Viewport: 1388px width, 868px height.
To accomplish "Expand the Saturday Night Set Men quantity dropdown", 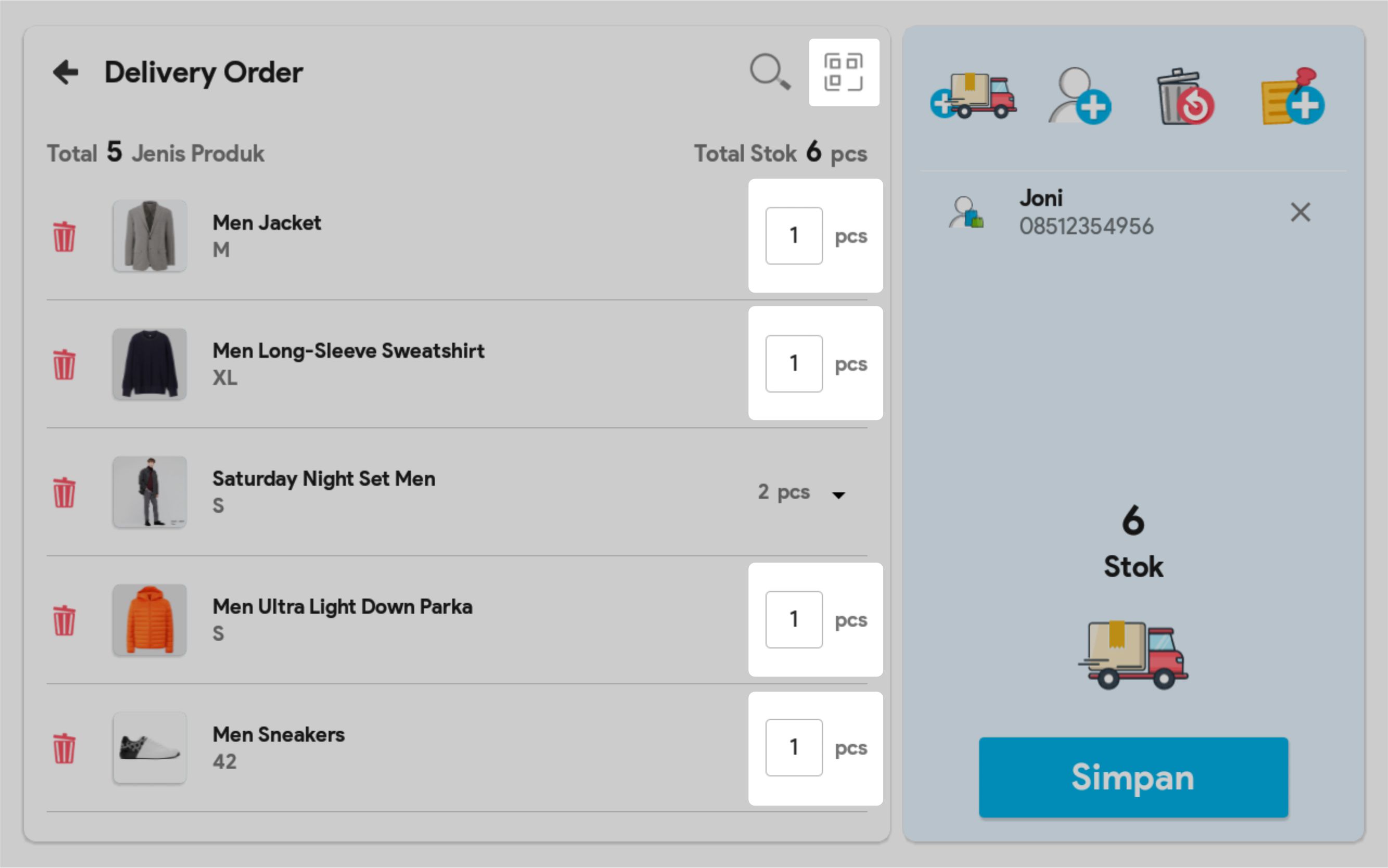I will pos(838,494).
